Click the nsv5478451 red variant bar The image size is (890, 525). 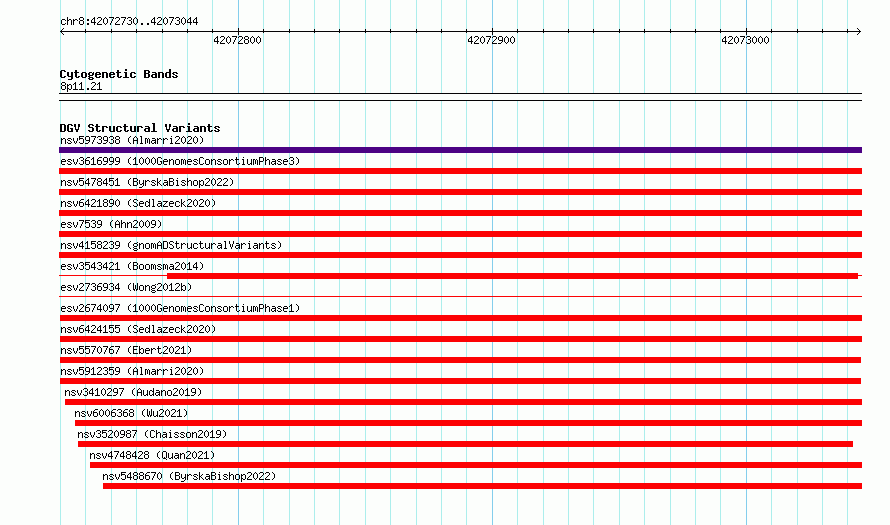(x=460, y=192)
